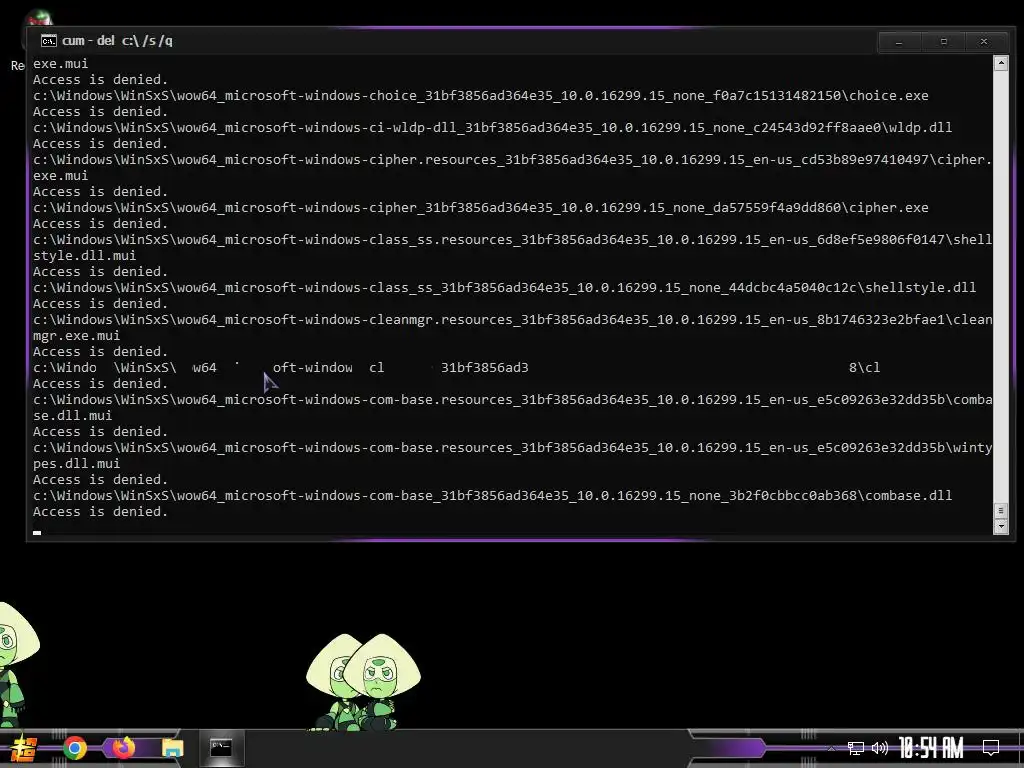
Task: Open the network status tray icon
Action: click(855, 748)
